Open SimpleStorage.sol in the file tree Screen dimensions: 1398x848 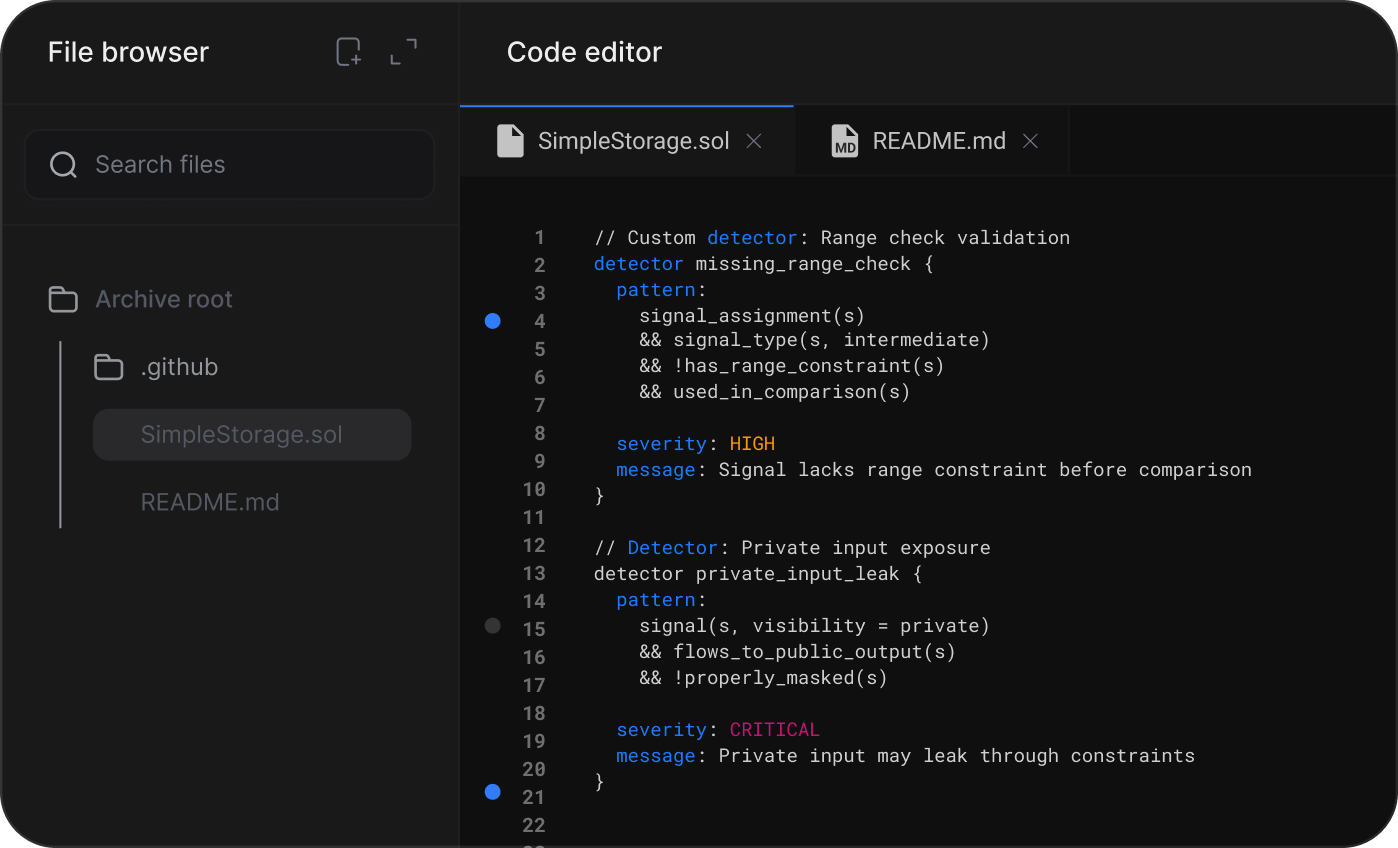coord(242,435)
